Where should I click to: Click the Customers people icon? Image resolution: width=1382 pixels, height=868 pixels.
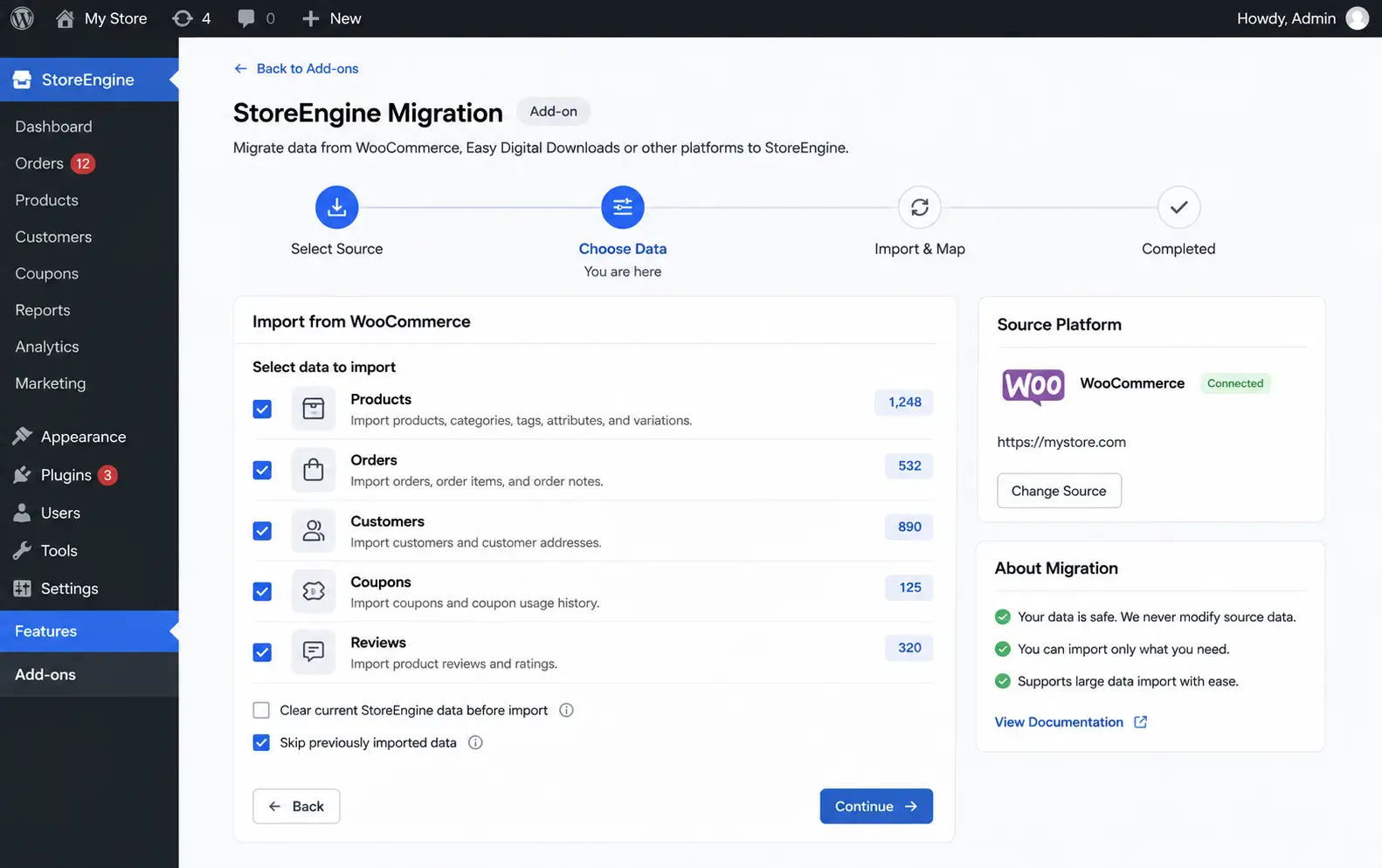click(314, 531)
